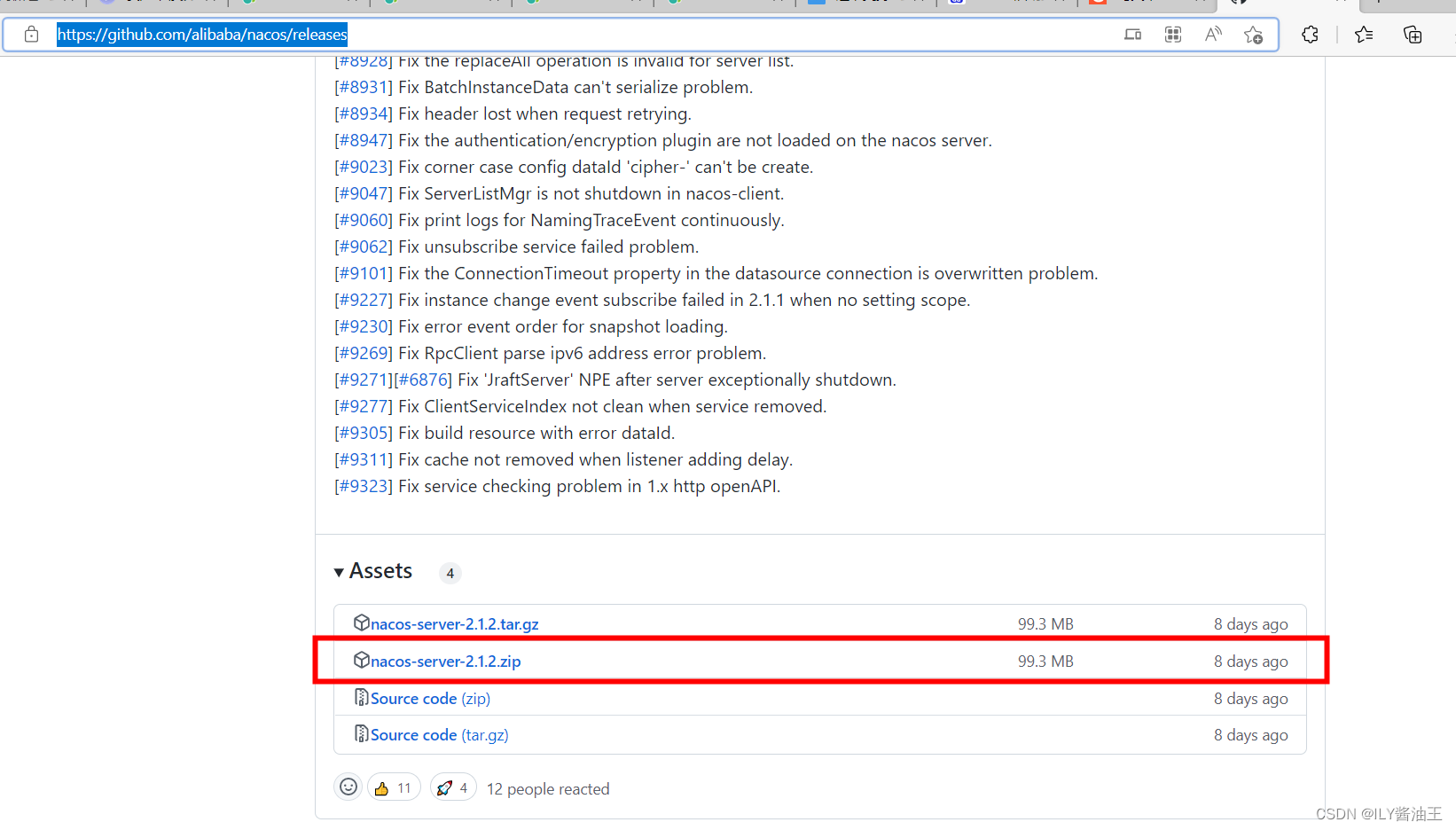The image size is (1456, 830).
Task: Click file icon beside Source code (tar.gz)
Action: click(x=361, y=733)
